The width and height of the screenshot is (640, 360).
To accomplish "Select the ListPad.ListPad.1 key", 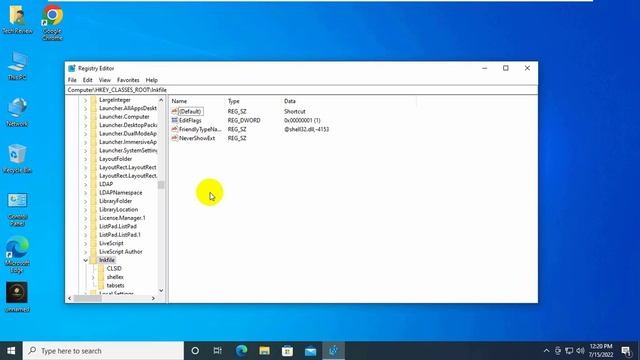I will tap(120, 235).
